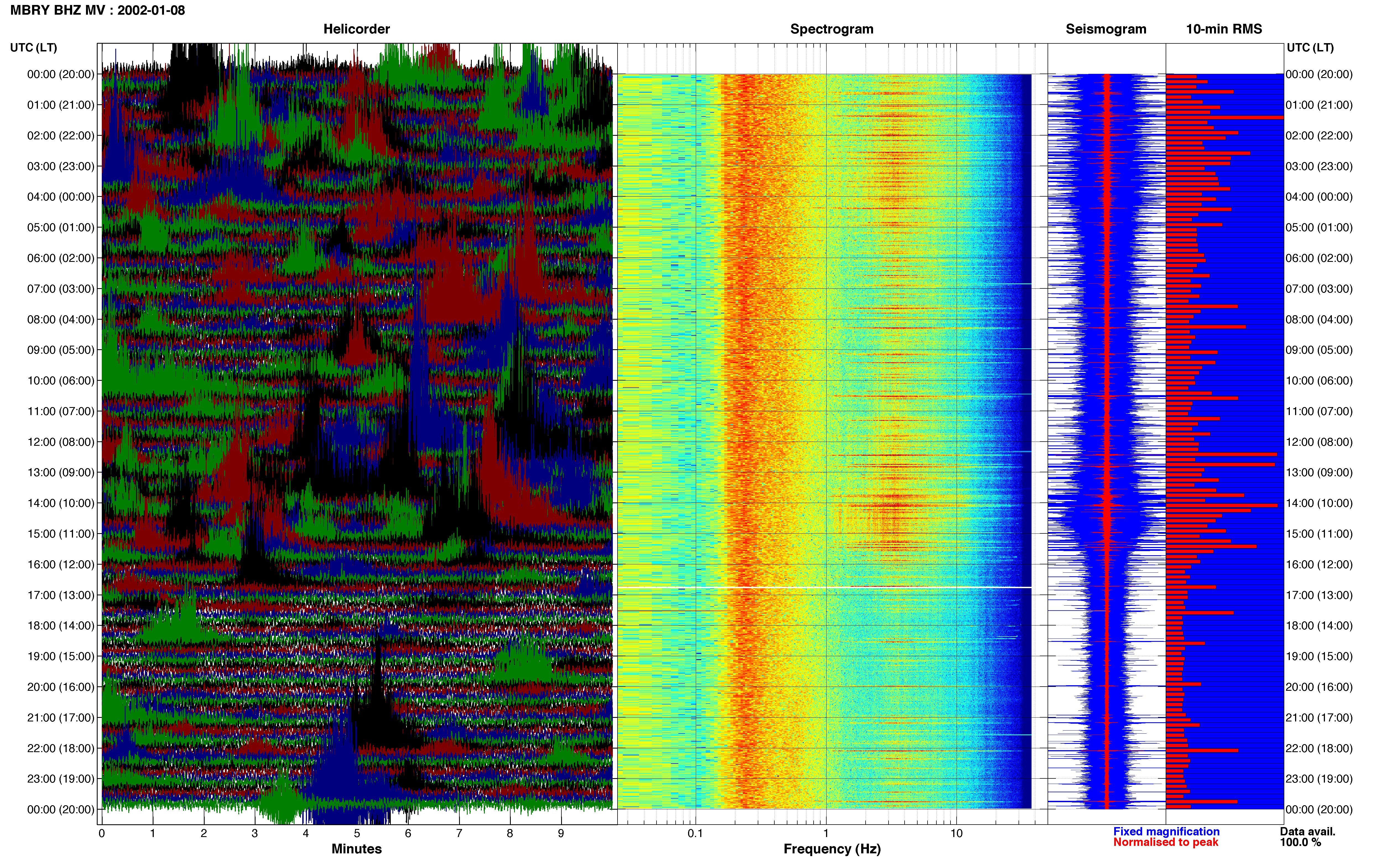Click the 09:00 (05:00) label beside the RMS panel
The width and height of the screenshot is (1388, 868).
click(1319, 350)
